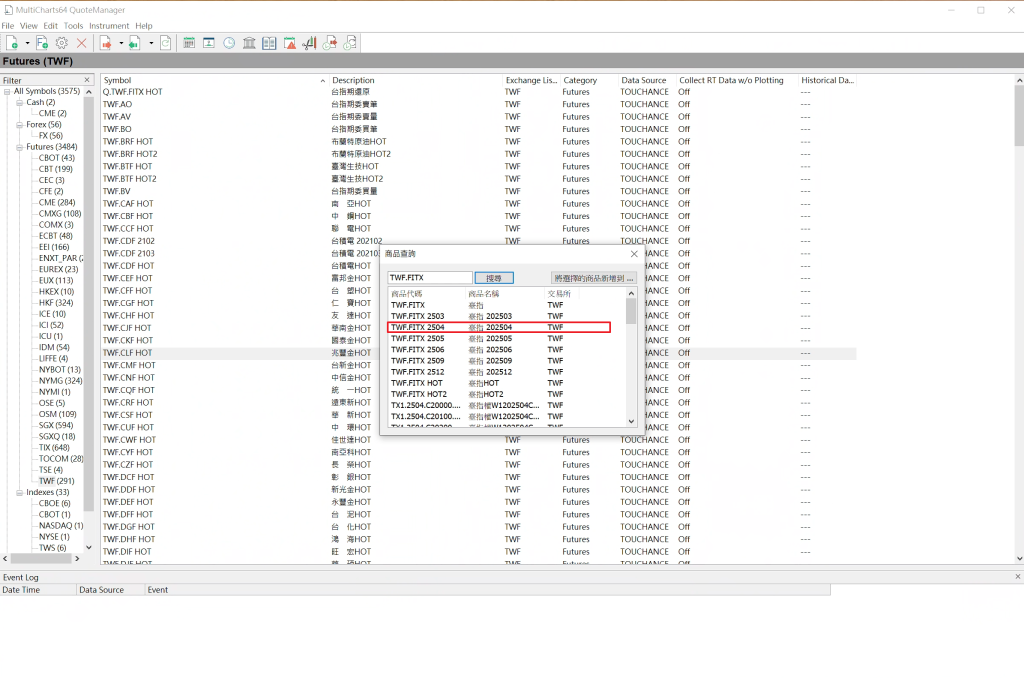Screen dimensions: 1024x678
Task: Click the calendar with warning triangle icon
Action: (x=290, y=43)
